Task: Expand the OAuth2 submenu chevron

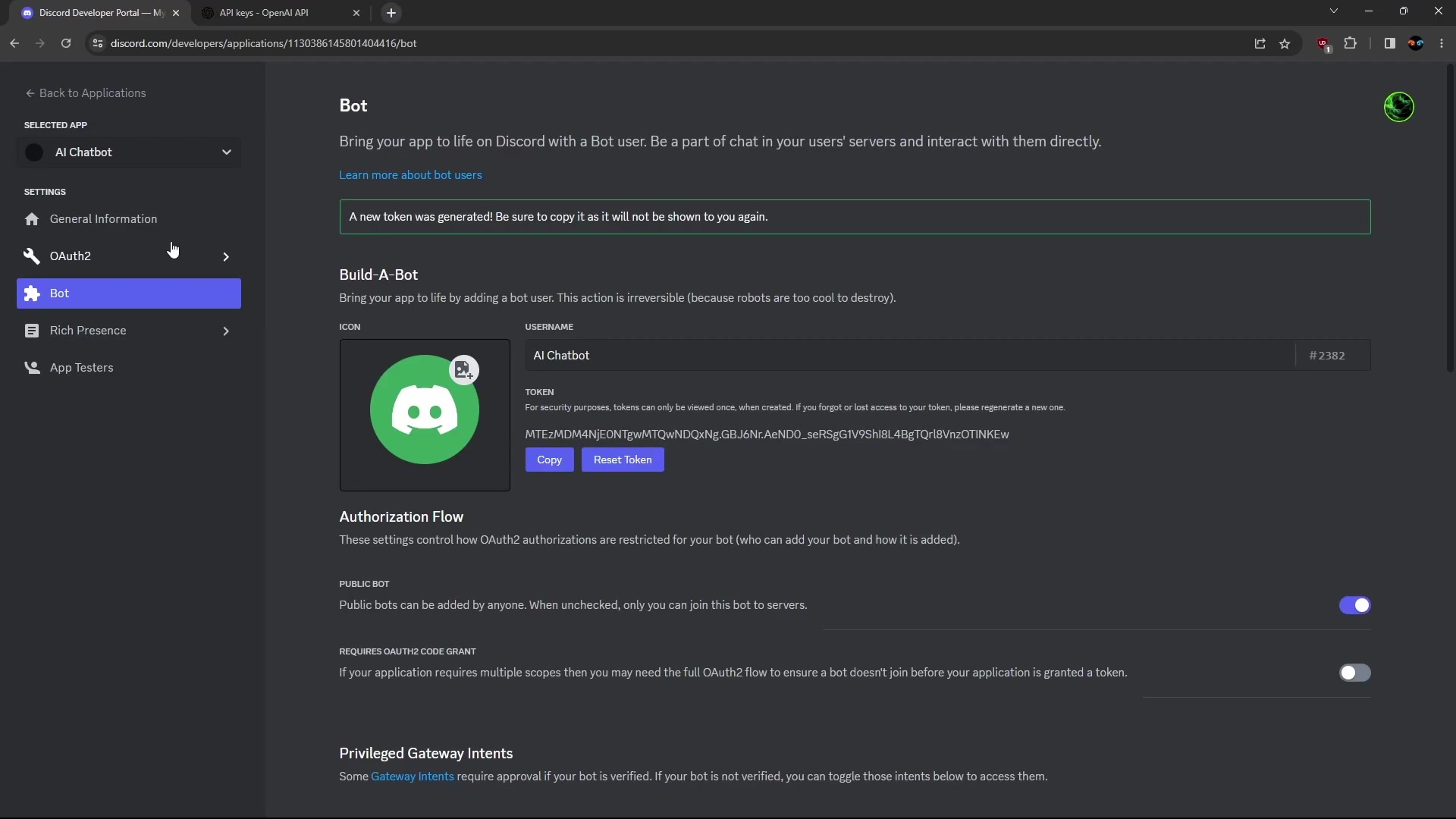Action: pyautogui.click(x=226, y=257)
